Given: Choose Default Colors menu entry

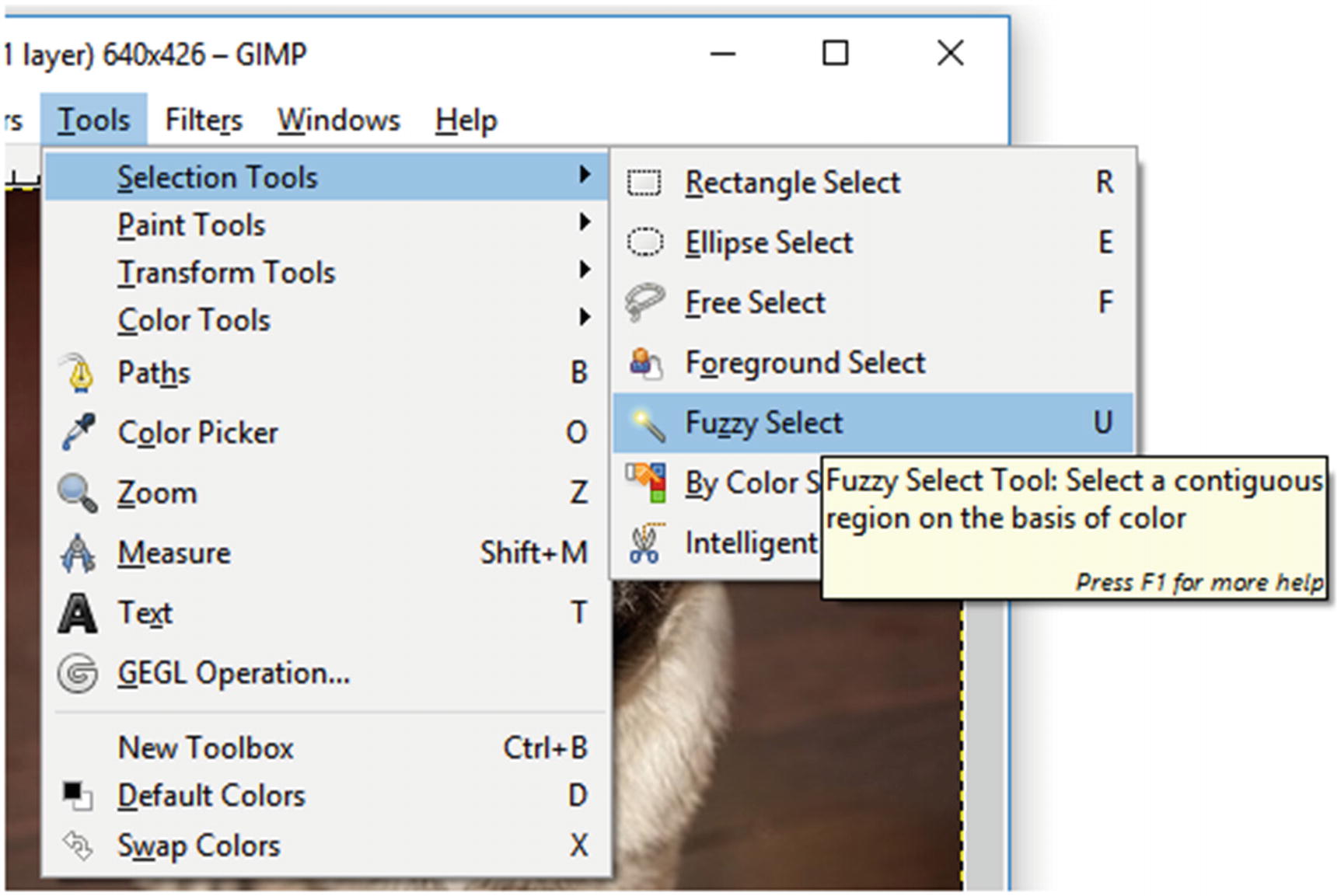Looking at the screenshot, I should (326, 795).
